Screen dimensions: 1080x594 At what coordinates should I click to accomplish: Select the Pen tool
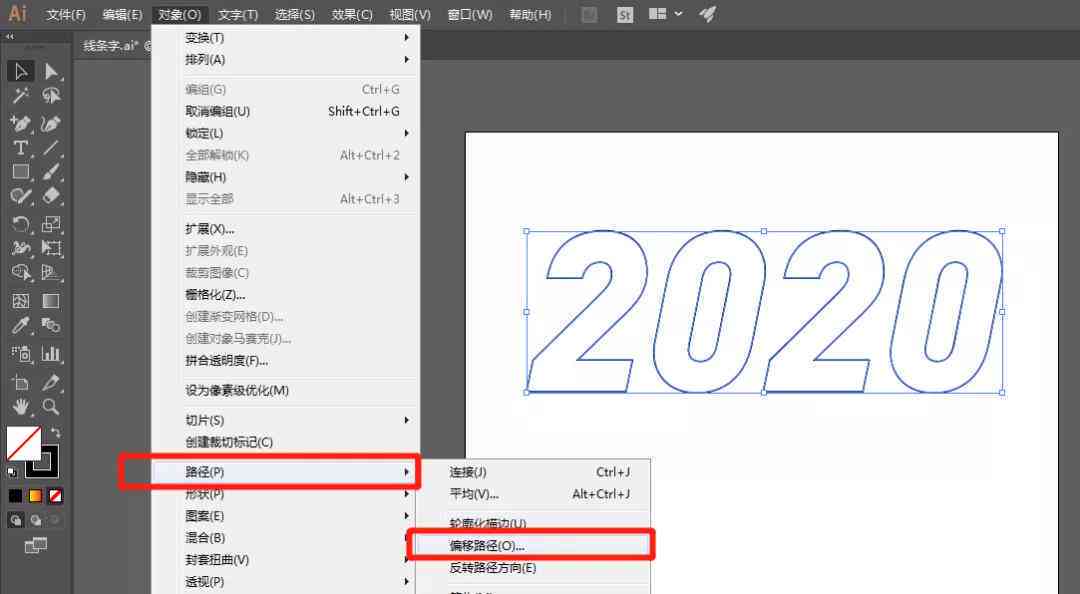[x=21, y=123]
